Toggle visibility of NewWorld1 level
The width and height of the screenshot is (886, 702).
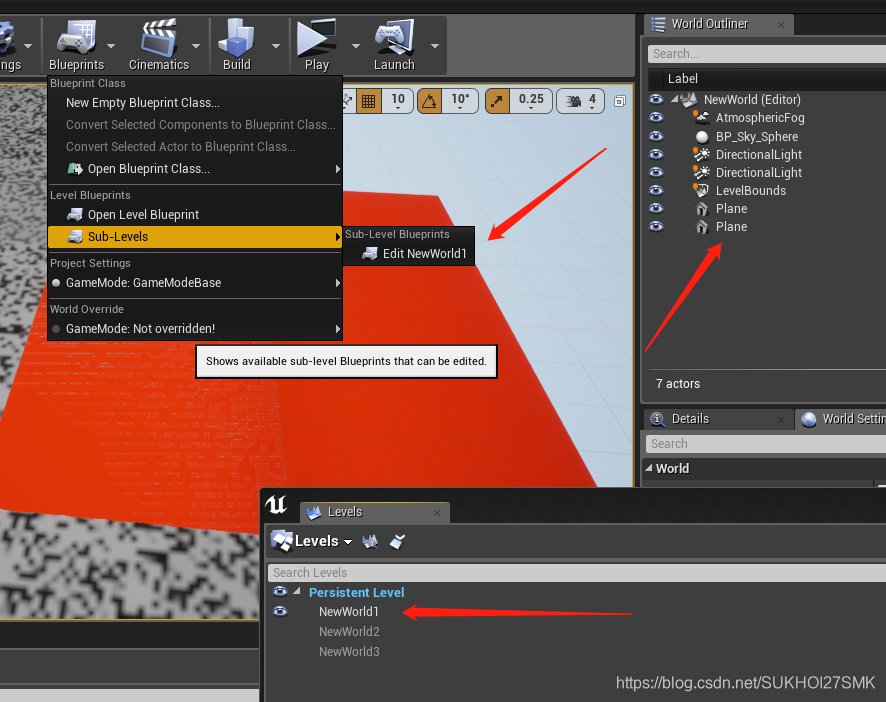coord(280,612)
